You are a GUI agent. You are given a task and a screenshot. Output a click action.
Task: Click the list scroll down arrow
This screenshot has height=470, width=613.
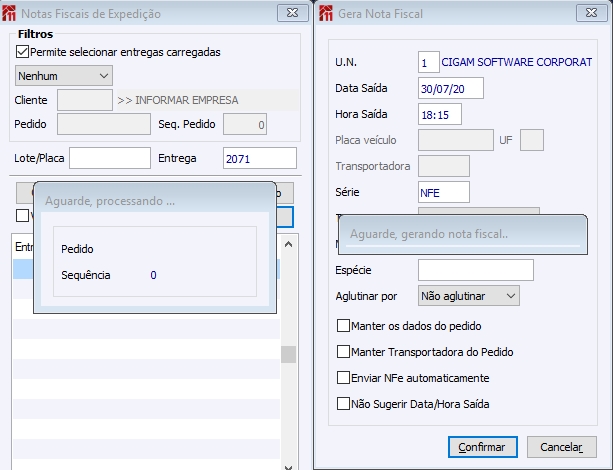[x=289, y=466]
